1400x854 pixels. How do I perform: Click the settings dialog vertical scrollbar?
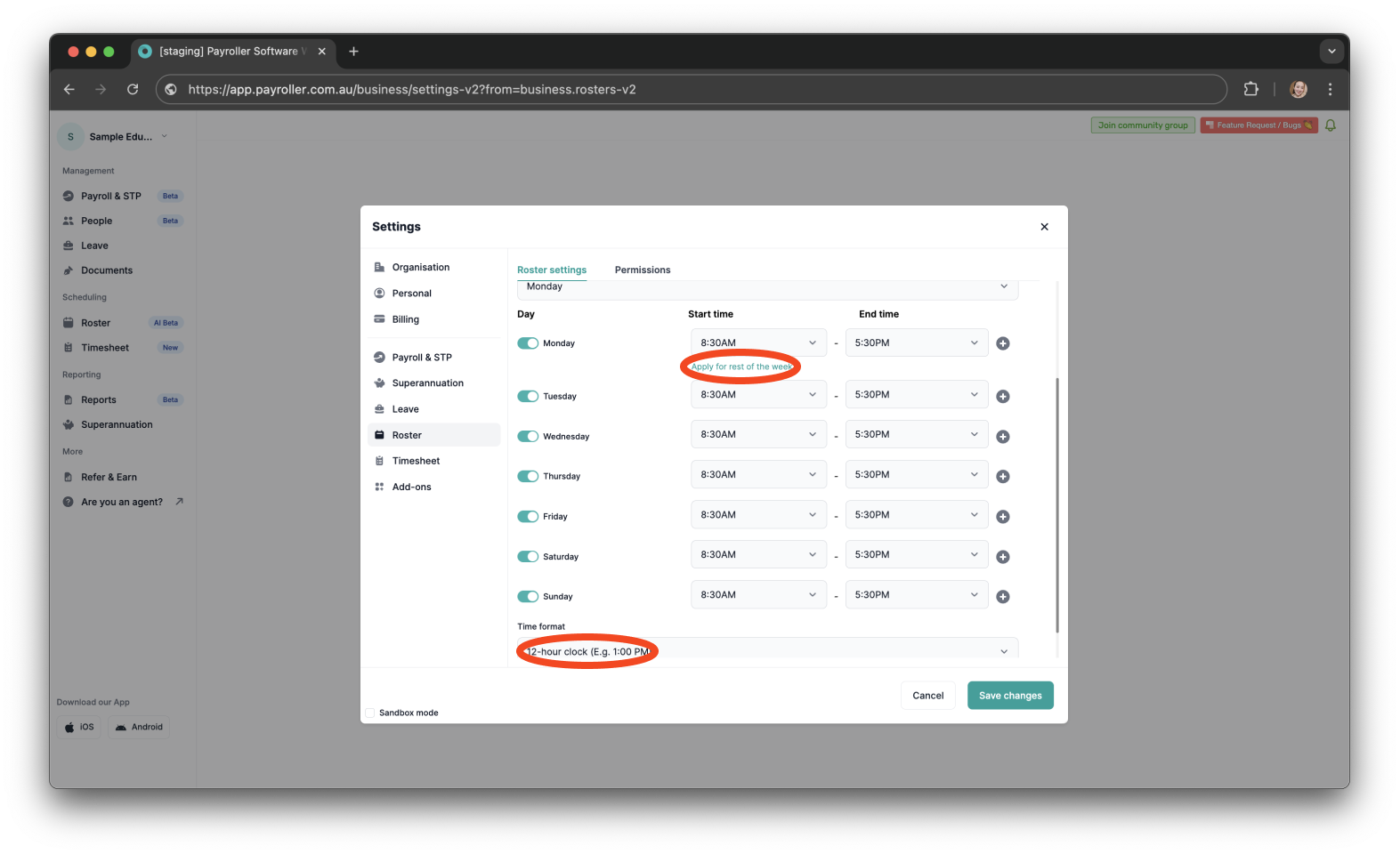pos(1057,505)
